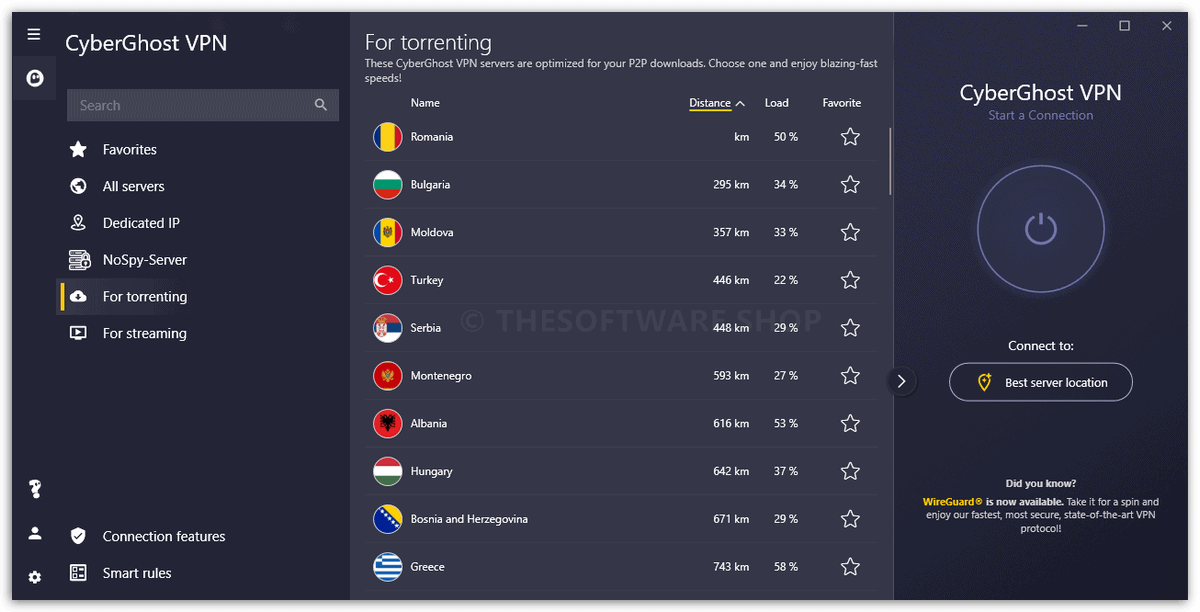
Task: Click the server list scrollbar
Action: pyautogui.click(x=890, y=161)
